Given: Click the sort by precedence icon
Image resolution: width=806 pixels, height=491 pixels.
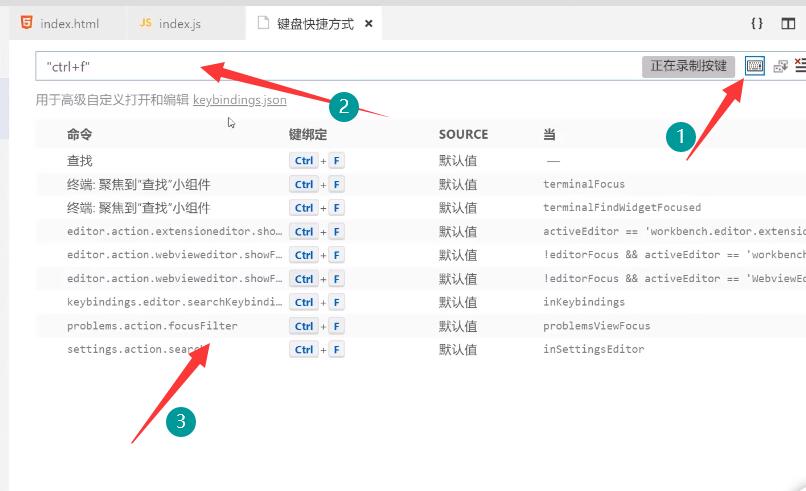Looking at the screenshot, I should pyautogui.click(x=780, y=66).
